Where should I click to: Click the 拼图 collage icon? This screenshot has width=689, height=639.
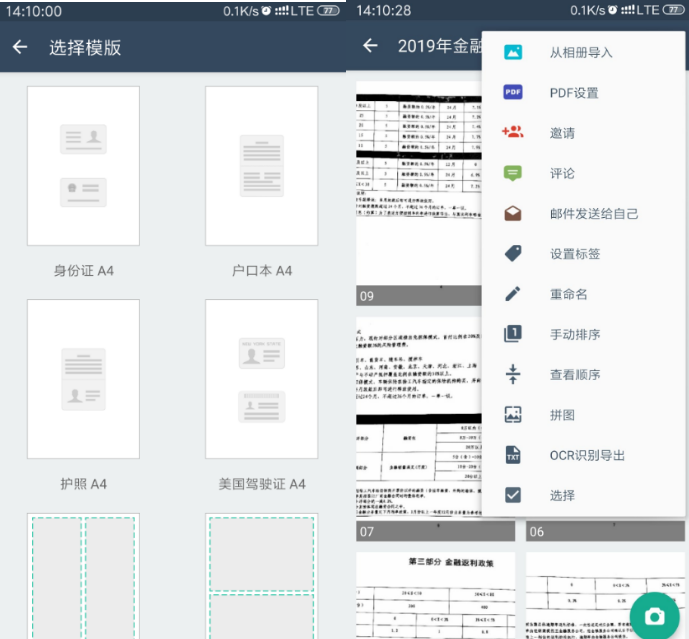(513, 414)
